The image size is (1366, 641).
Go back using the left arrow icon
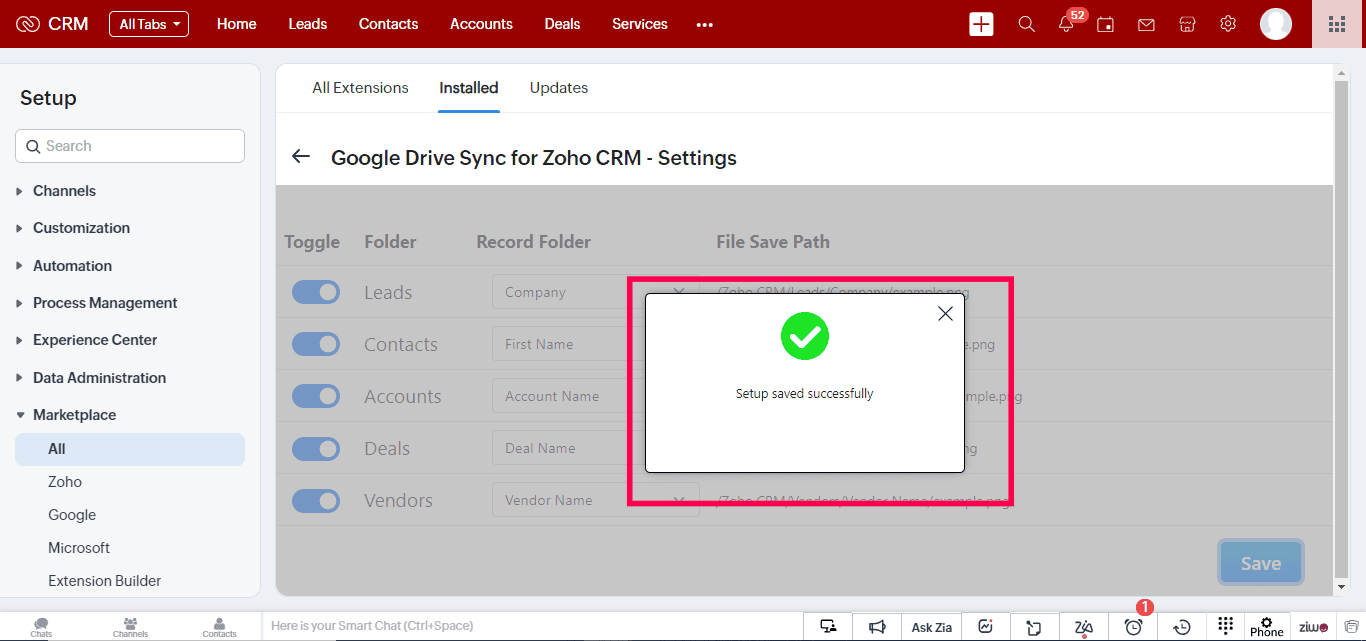301,157
